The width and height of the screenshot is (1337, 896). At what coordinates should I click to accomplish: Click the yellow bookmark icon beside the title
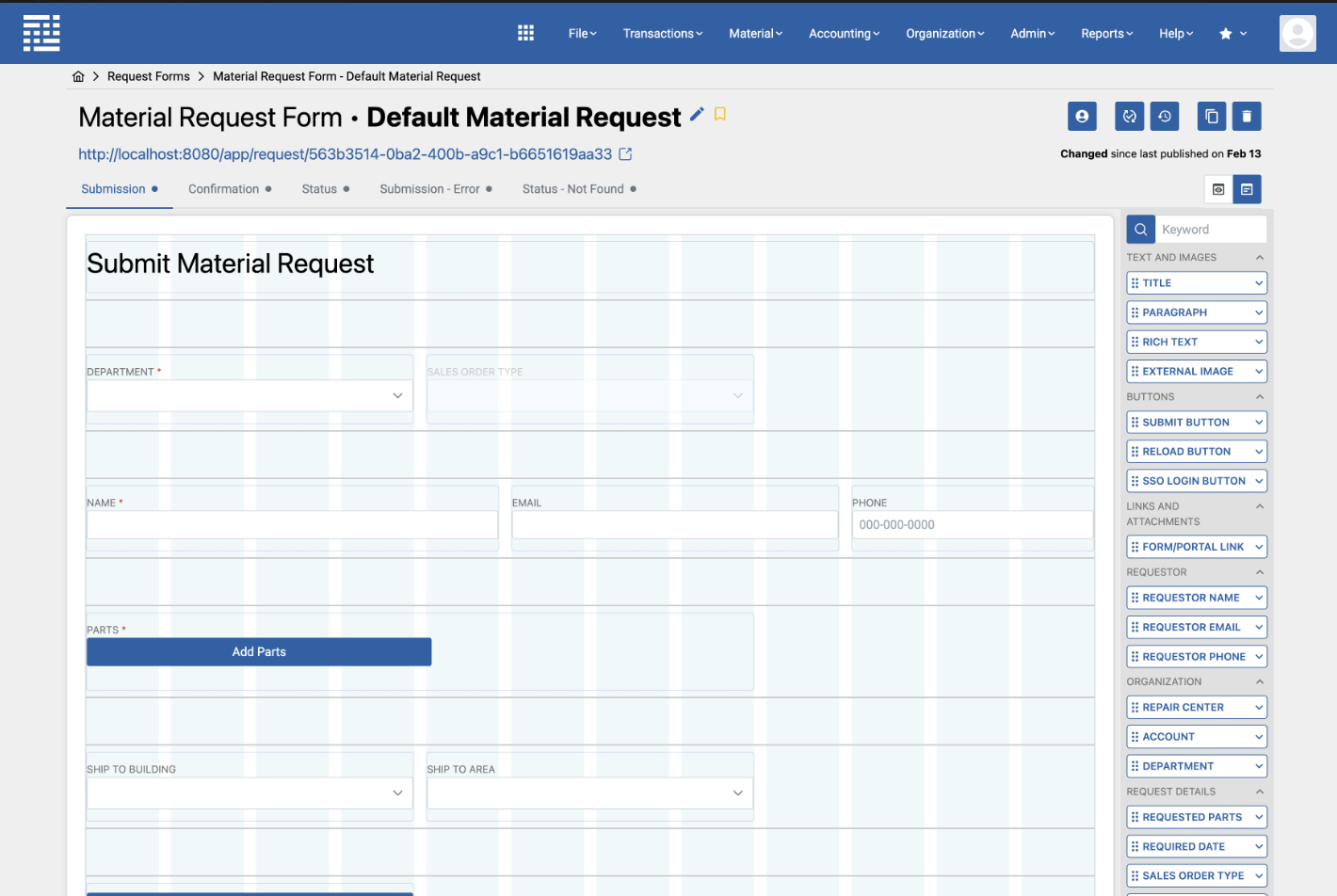(x=720, y=113)
